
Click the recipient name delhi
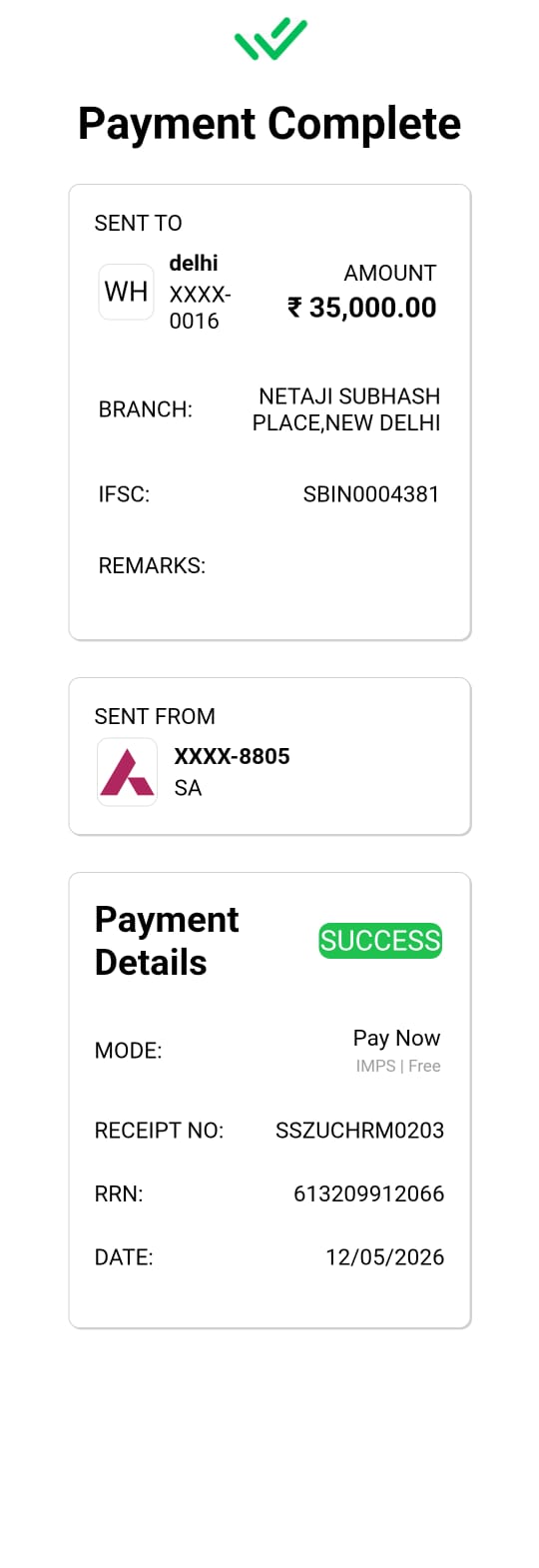194,263
